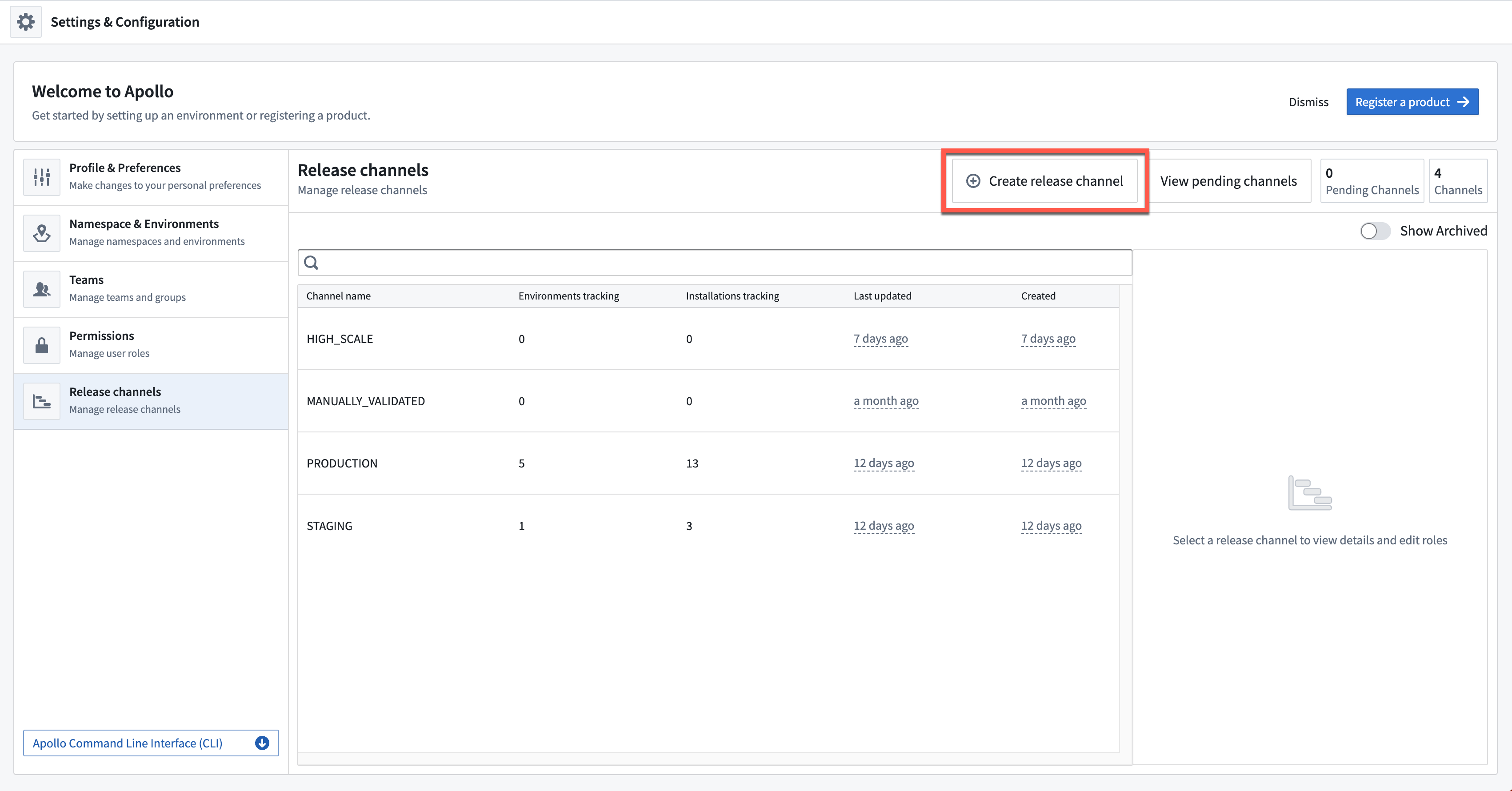This screenshot has height=791, width=1512.
Task: Click STAGING installations tracking value 3
Action: [689, 526]
